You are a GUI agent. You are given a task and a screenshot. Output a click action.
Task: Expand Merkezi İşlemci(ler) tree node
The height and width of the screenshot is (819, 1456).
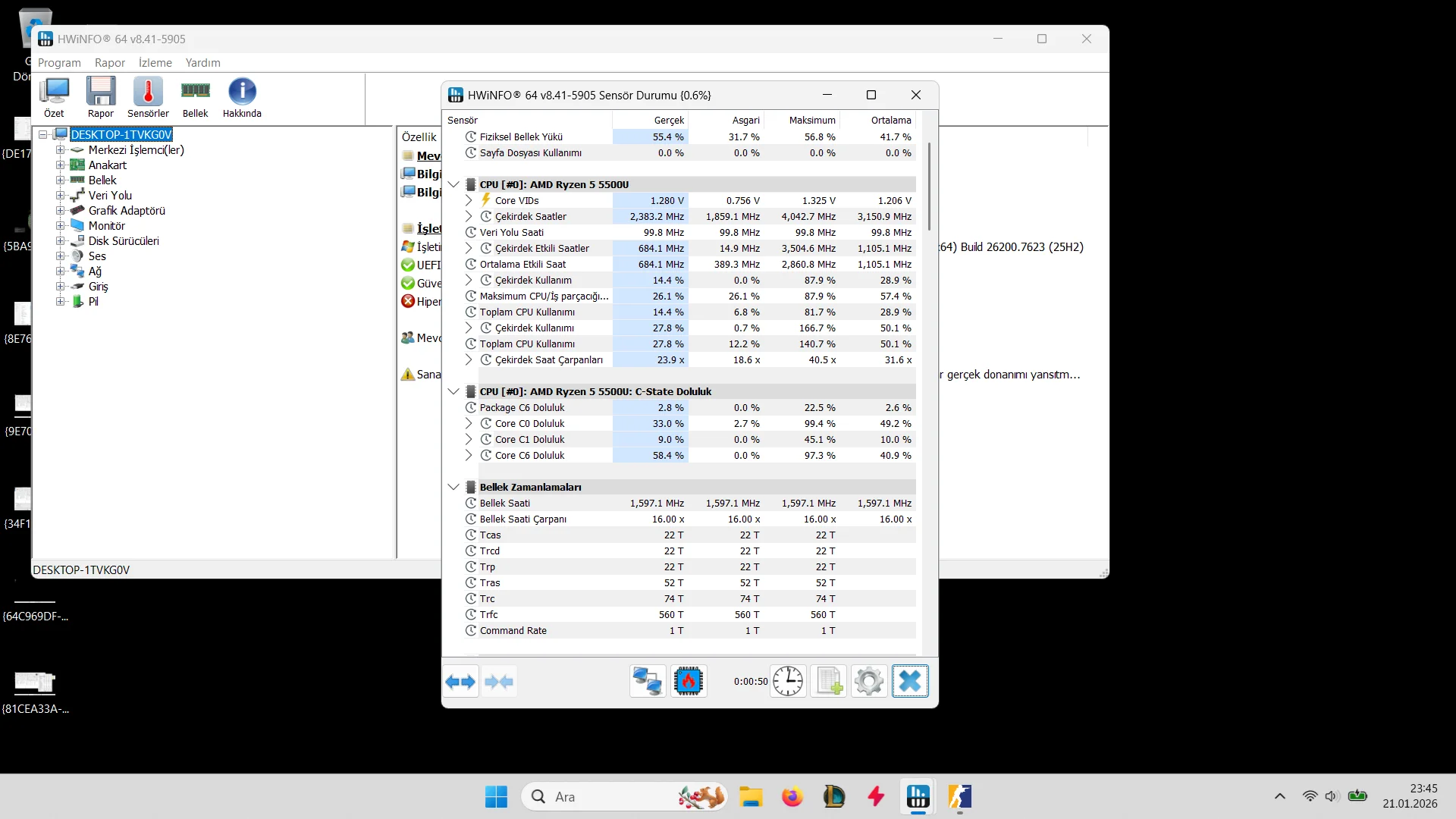(60, 150)
